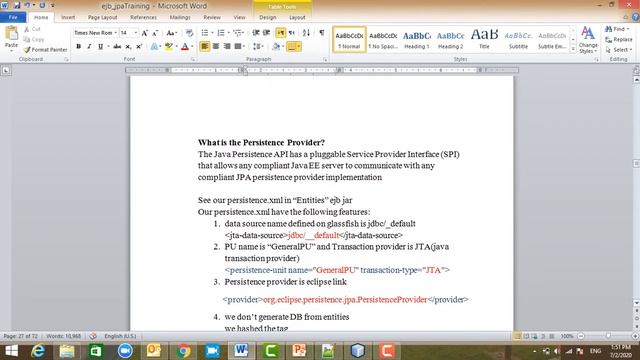Apply the Title style
The height and width of the screenshot is (360, 640).
484,40
